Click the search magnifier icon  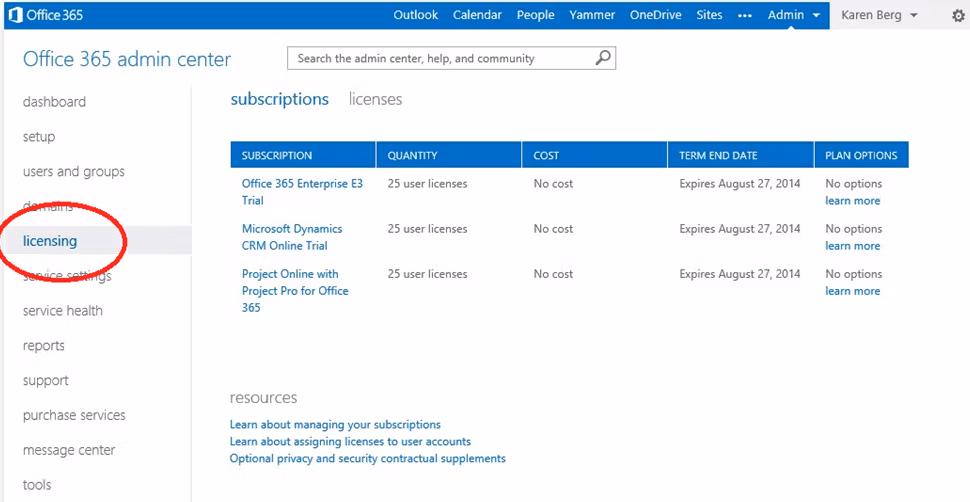coord(602,58)
